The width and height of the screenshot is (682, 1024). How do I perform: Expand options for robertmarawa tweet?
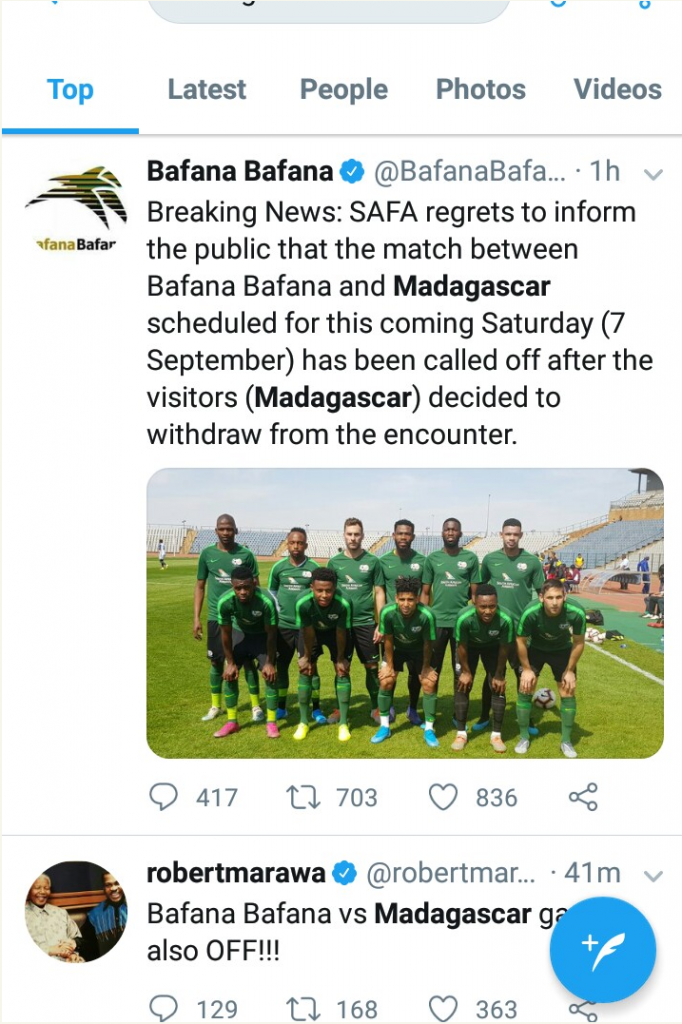tap(653, 876)
